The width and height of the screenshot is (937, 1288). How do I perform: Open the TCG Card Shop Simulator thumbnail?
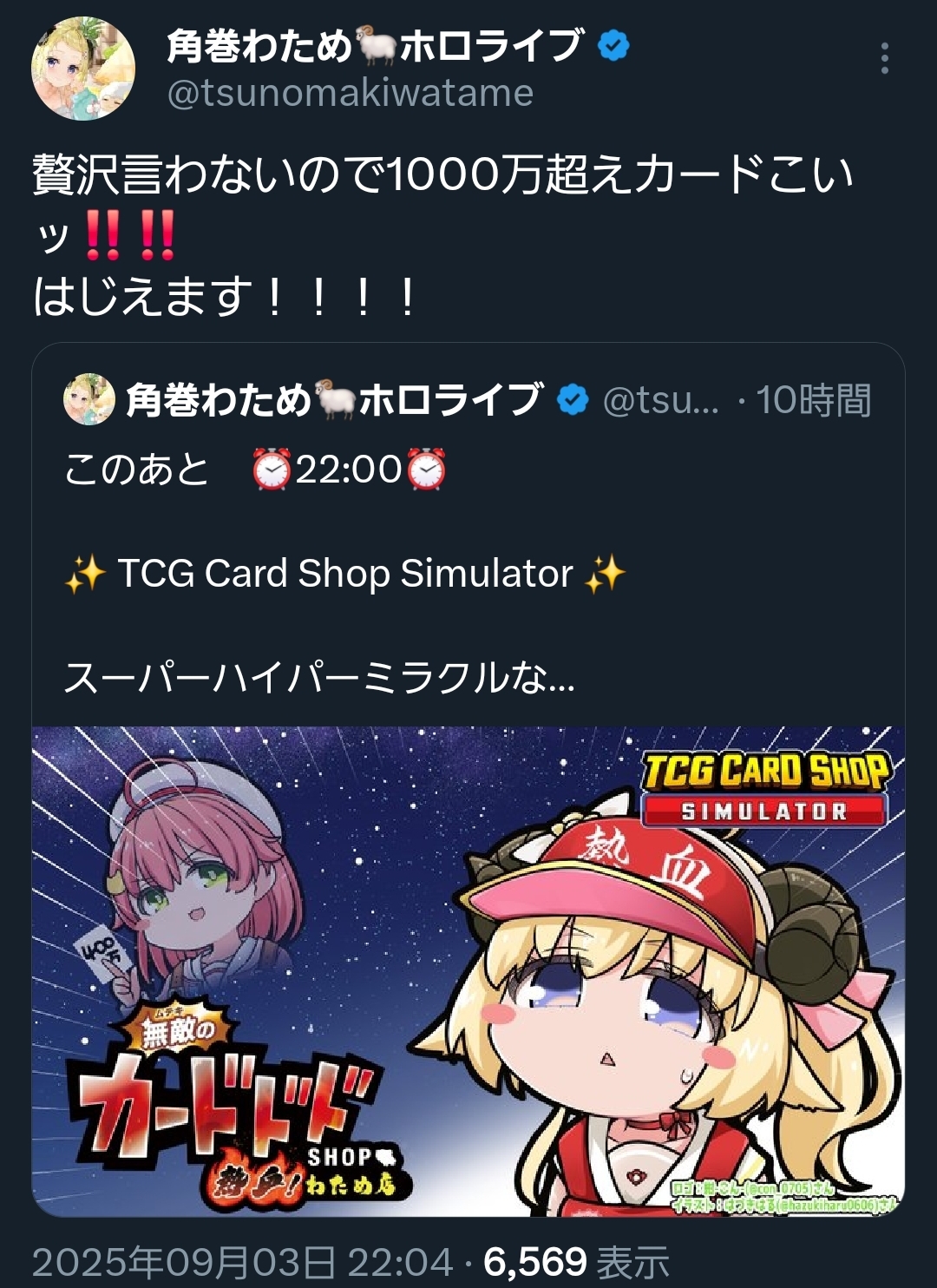tap(468, 971)
